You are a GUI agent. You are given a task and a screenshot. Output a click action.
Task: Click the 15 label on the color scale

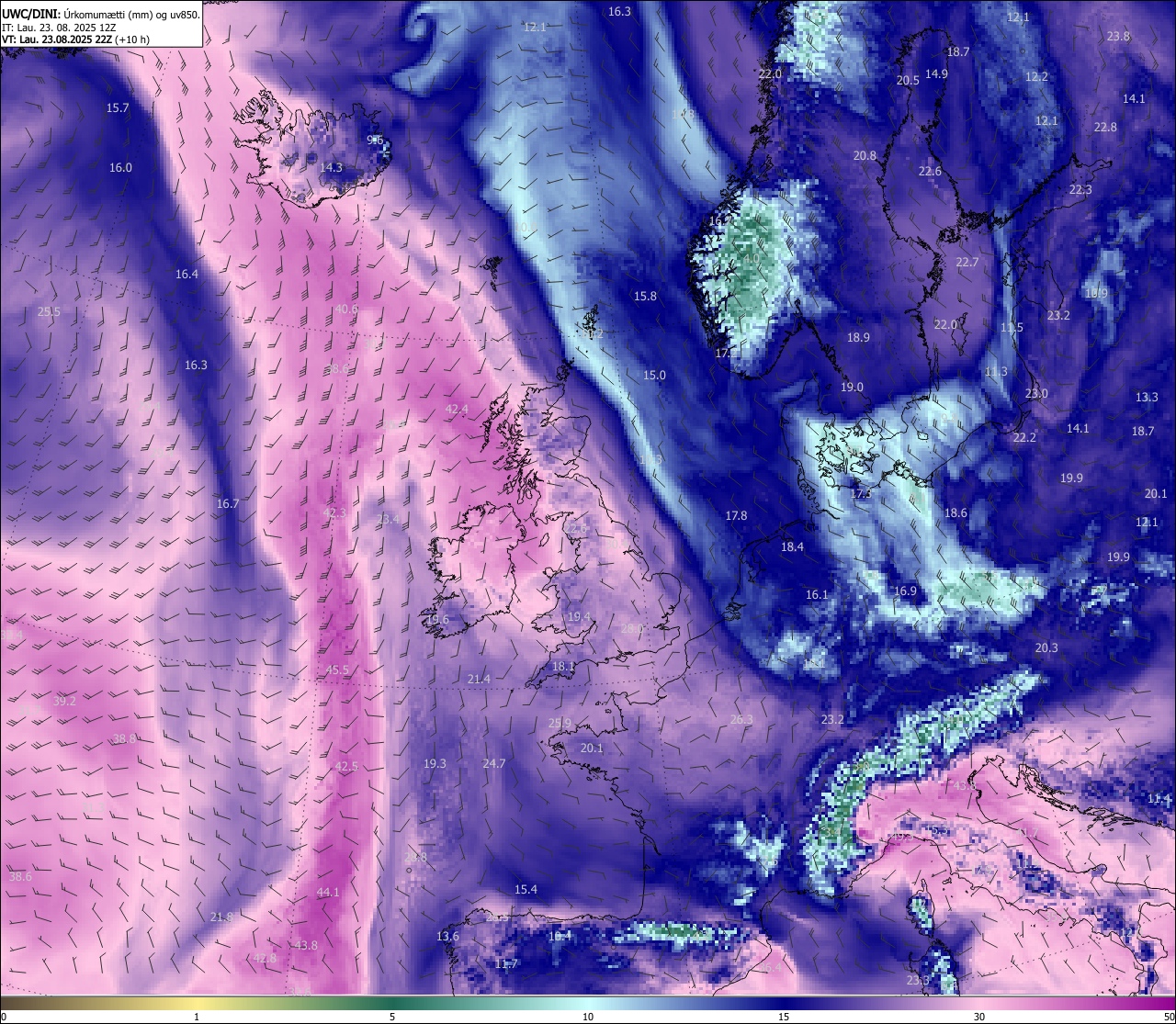pos(784,1017)
